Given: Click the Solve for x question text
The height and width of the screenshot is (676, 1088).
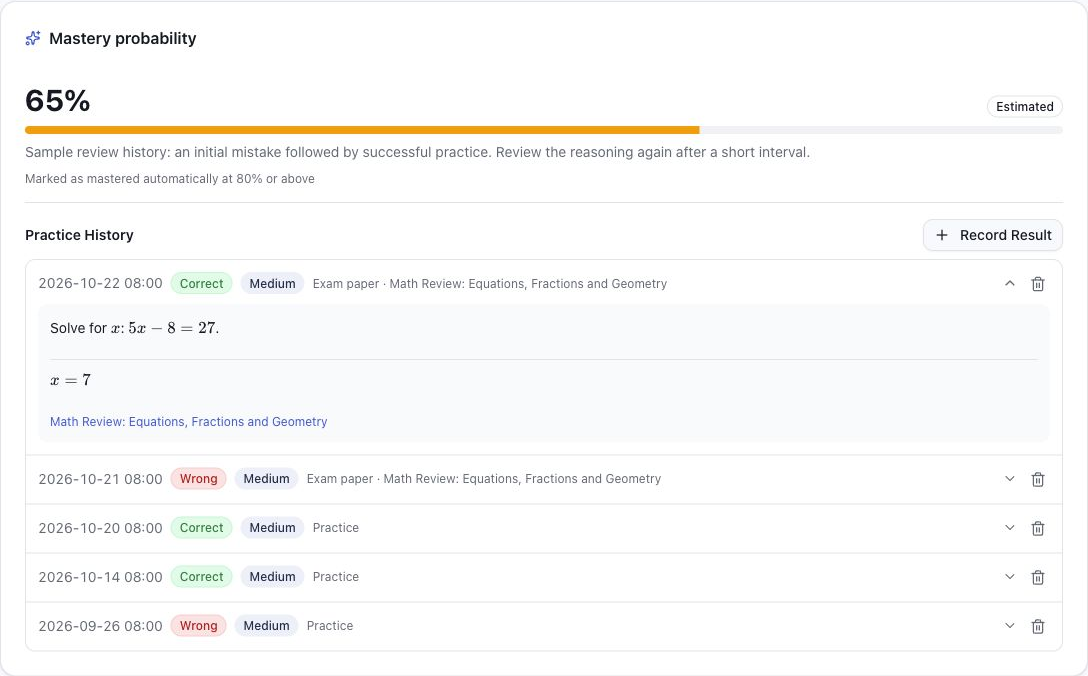Looking at the screenshot, I should tap(135, 328).
